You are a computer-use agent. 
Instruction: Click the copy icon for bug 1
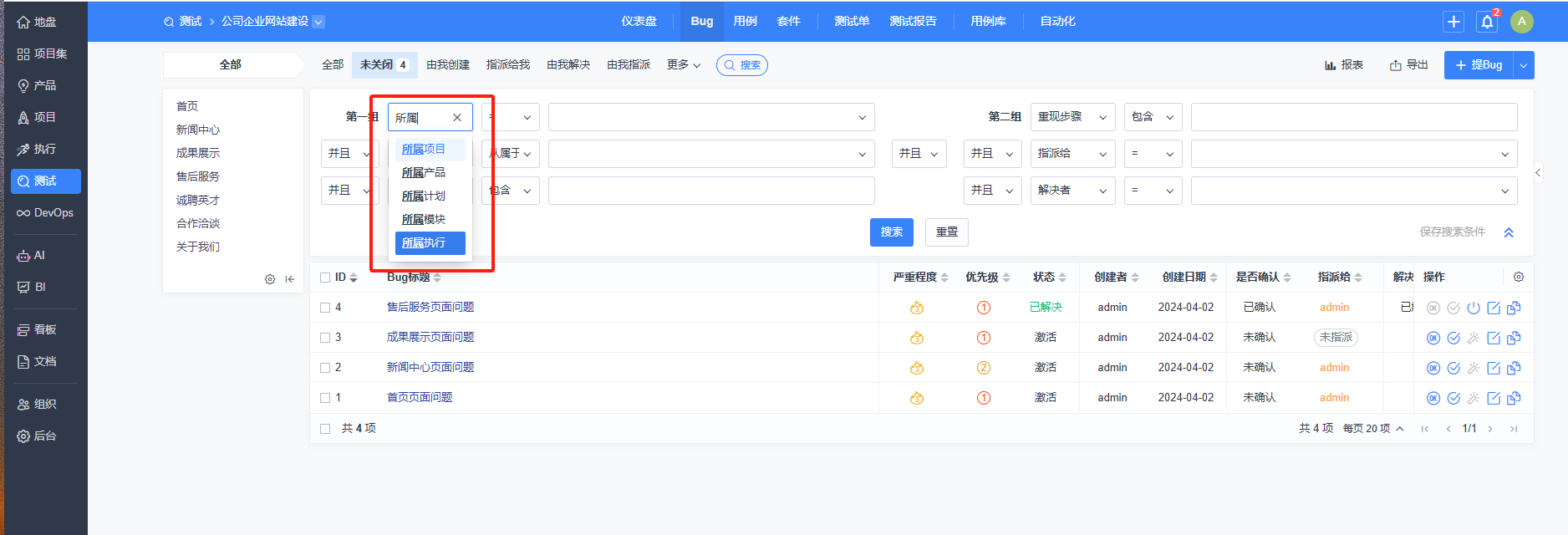(1514, 398)
